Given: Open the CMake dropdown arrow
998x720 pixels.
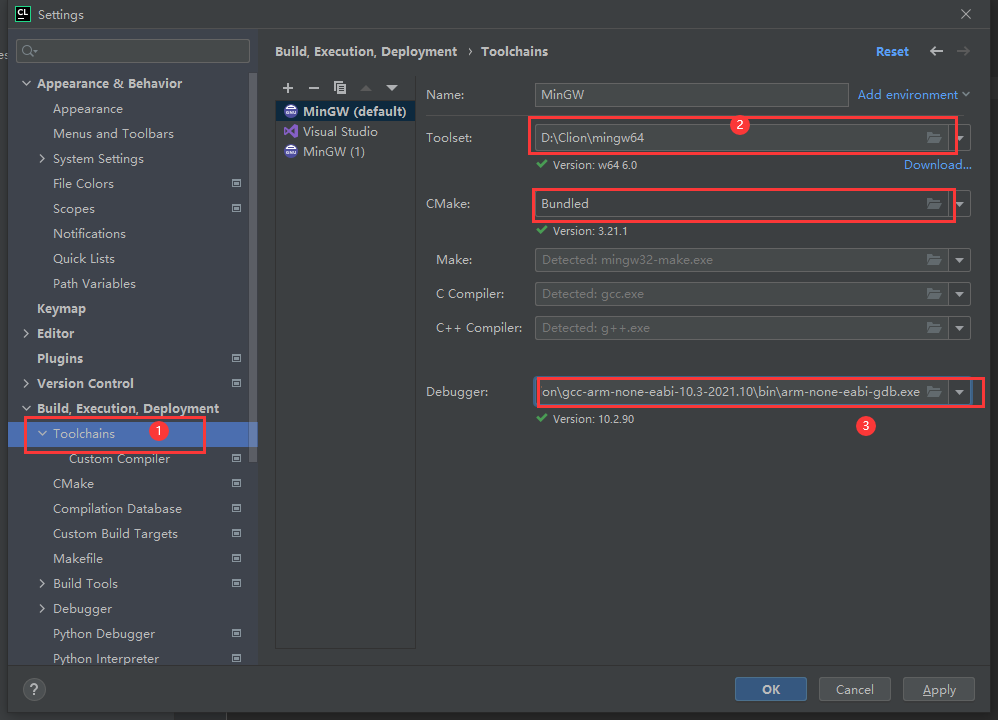Looking at the screenshot, I should (960, 204).
